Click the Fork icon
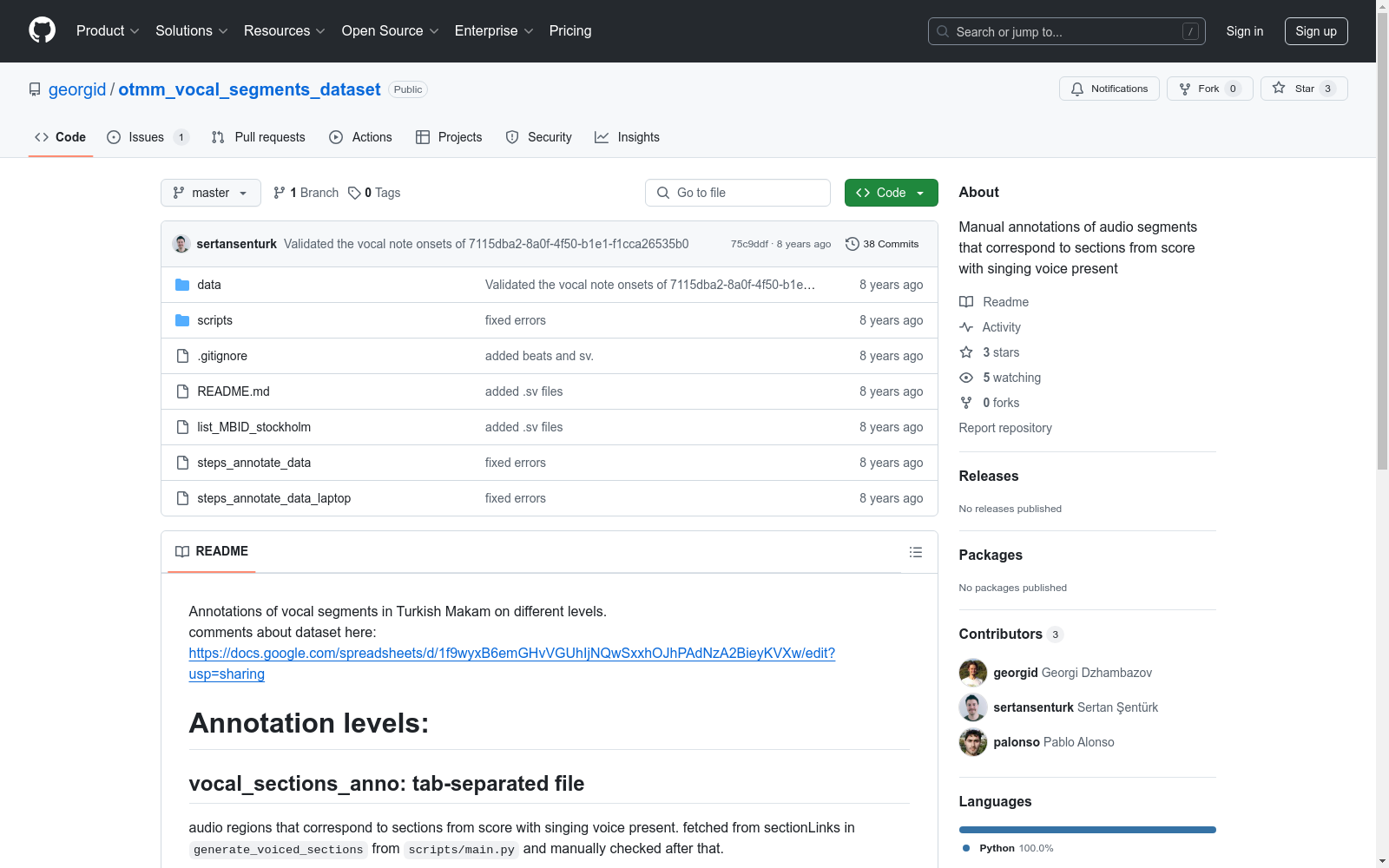 1185,89
